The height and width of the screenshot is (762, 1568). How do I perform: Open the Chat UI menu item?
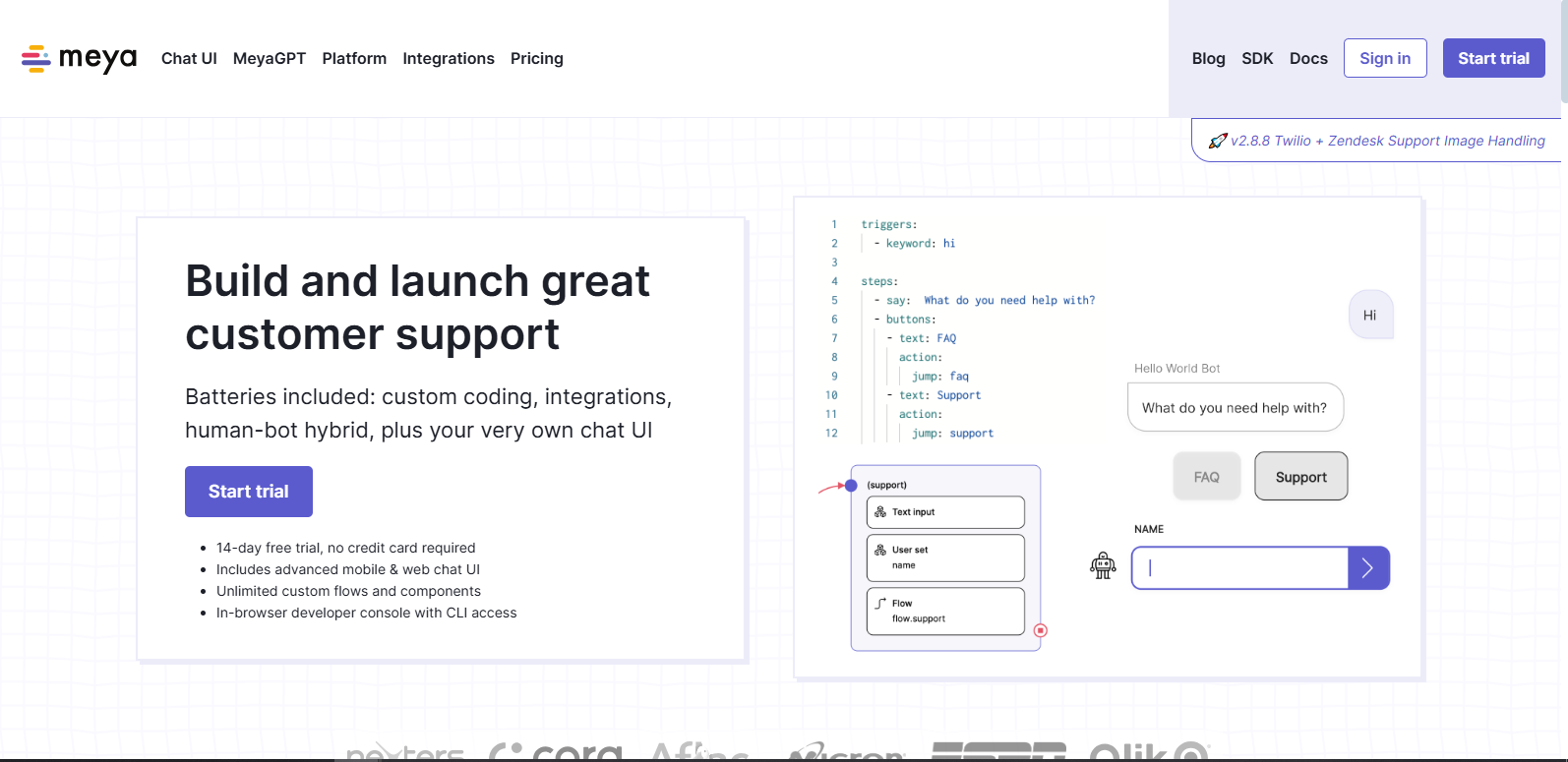tap(189, 58)
